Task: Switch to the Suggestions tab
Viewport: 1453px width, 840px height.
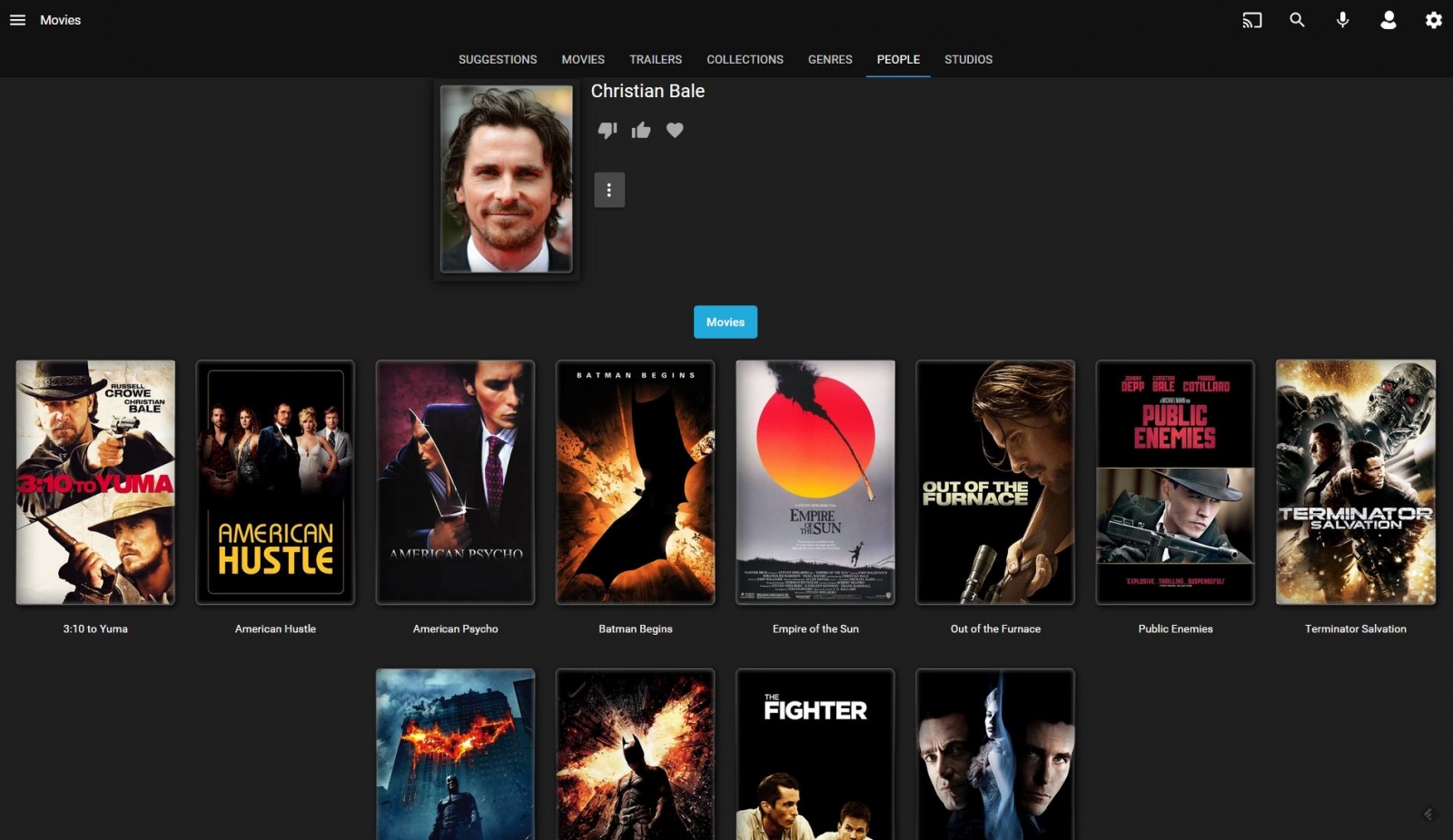Action: point(498,59)
